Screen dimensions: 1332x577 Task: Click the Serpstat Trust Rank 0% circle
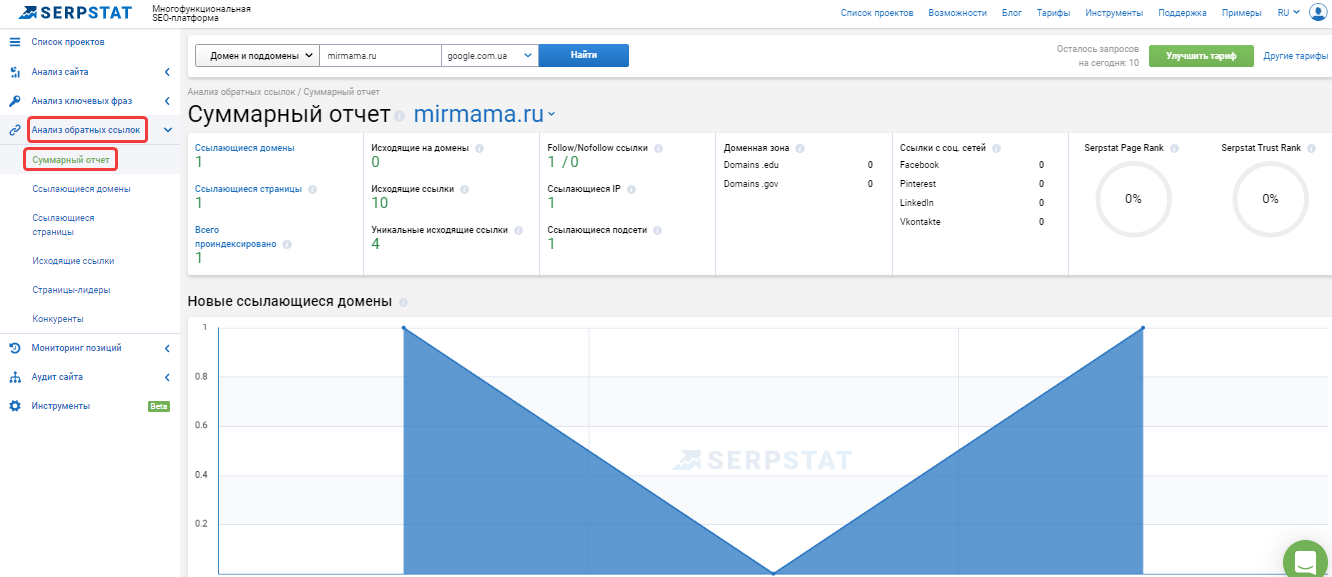pyautogui.click(x=1270, y=198)
